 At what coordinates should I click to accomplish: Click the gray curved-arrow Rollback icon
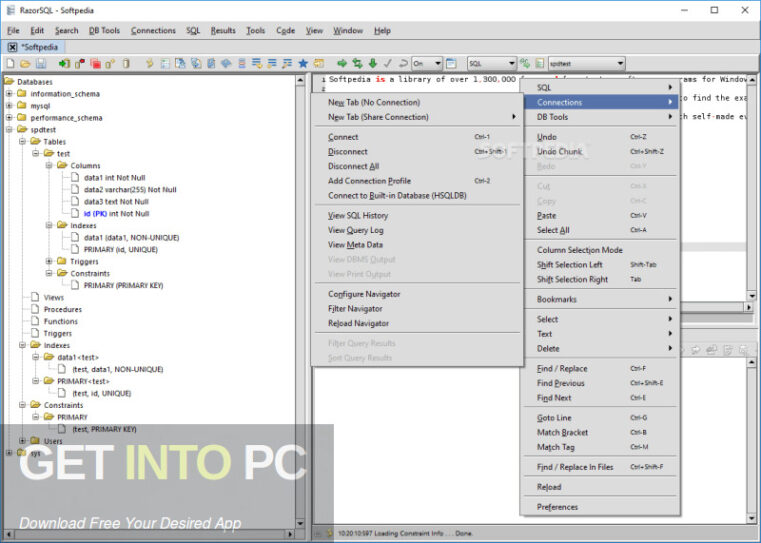[x=403, y=64]
